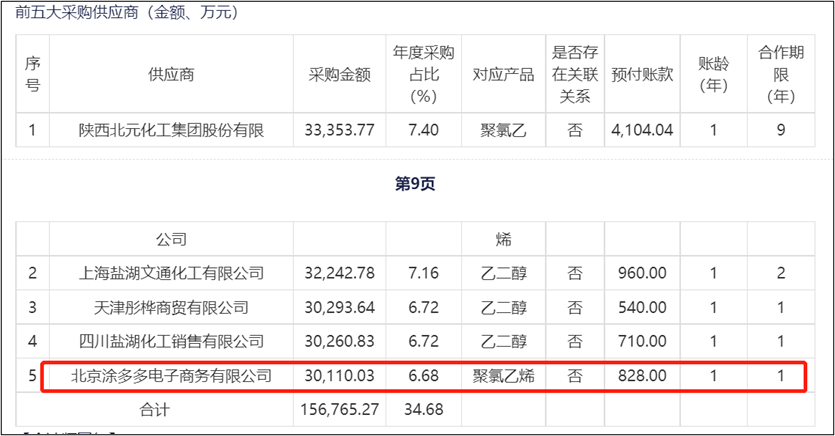Click 否 in 北京涂多多 row
This screenshot has width=835, height=436.
575,376
